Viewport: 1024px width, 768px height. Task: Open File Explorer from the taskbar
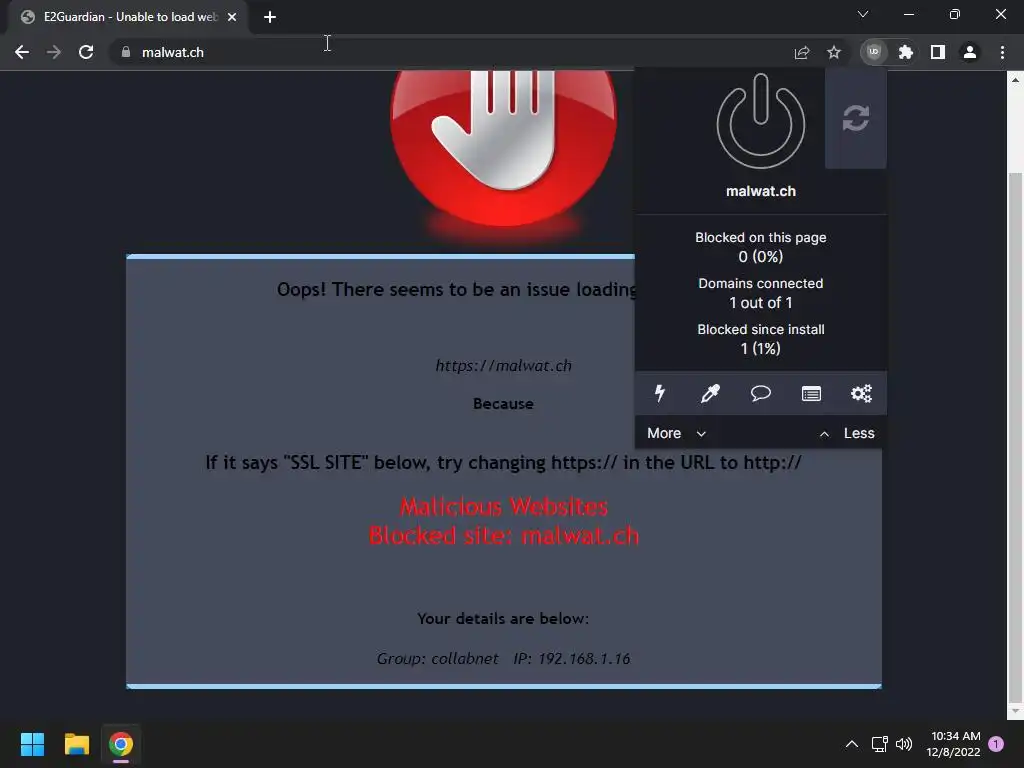pos(76,744)
